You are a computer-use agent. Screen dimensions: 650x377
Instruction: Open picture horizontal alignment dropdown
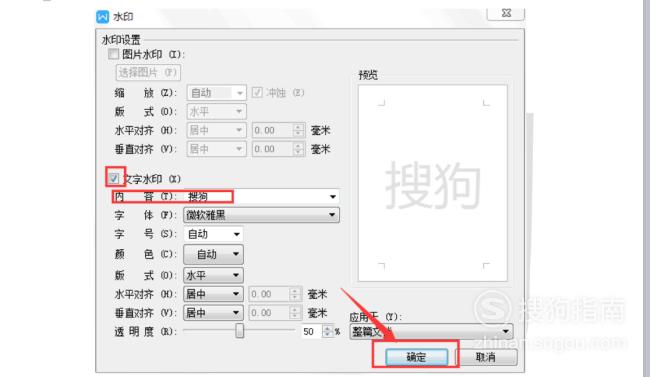[216, 130]
